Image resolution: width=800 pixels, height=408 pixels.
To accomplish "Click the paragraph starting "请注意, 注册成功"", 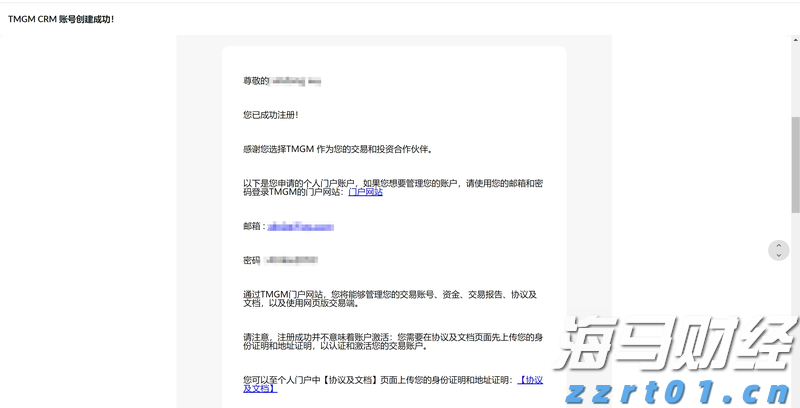I will point(393,342).
